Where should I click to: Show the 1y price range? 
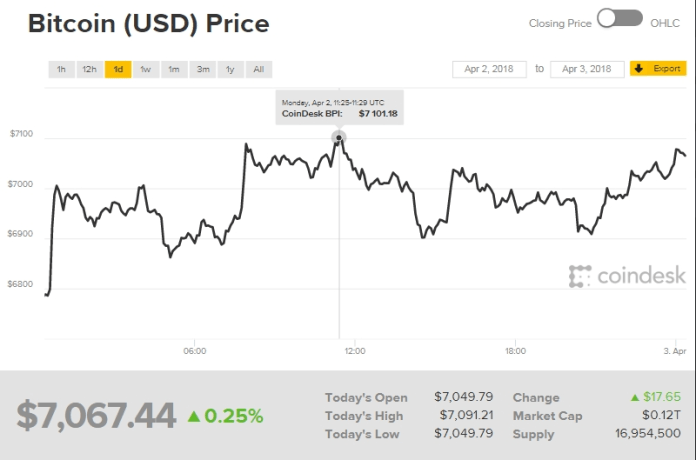tap(231, 69)
